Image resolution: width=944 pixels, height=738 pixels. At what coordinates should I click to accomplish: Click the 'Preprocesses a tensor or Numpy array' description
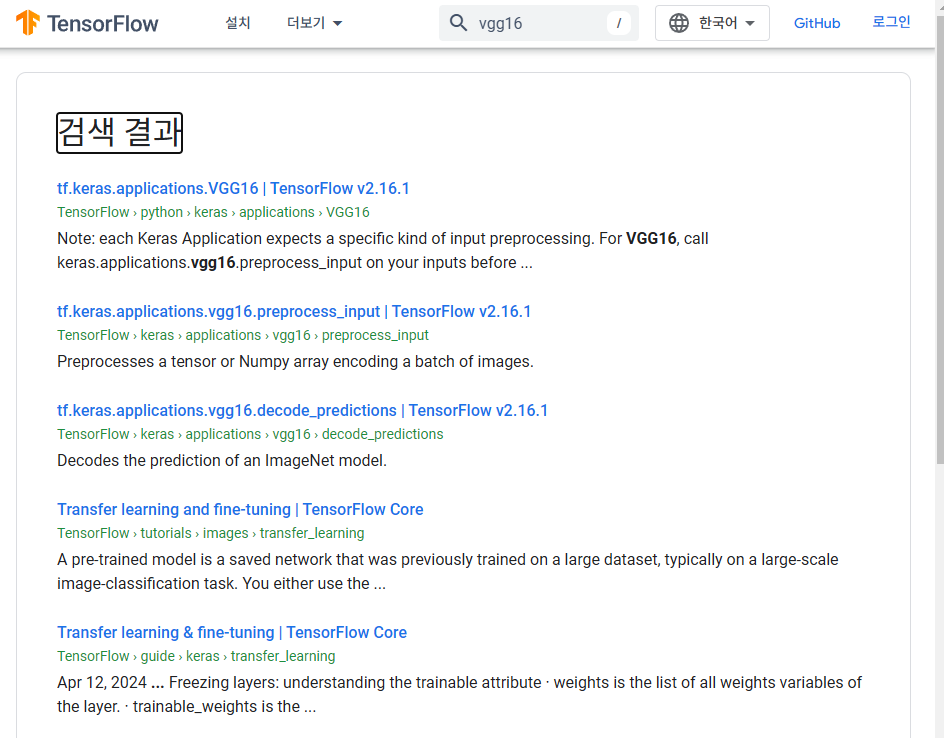pos(295,361)
